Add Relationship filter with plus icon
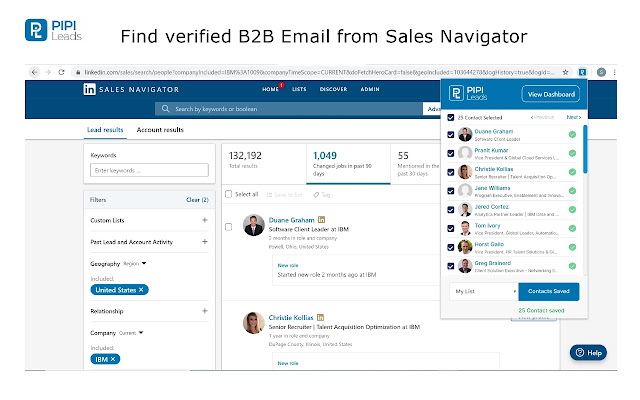Viewport: 640px width, 400px height. pyautogui.click(x=205, y=311)
